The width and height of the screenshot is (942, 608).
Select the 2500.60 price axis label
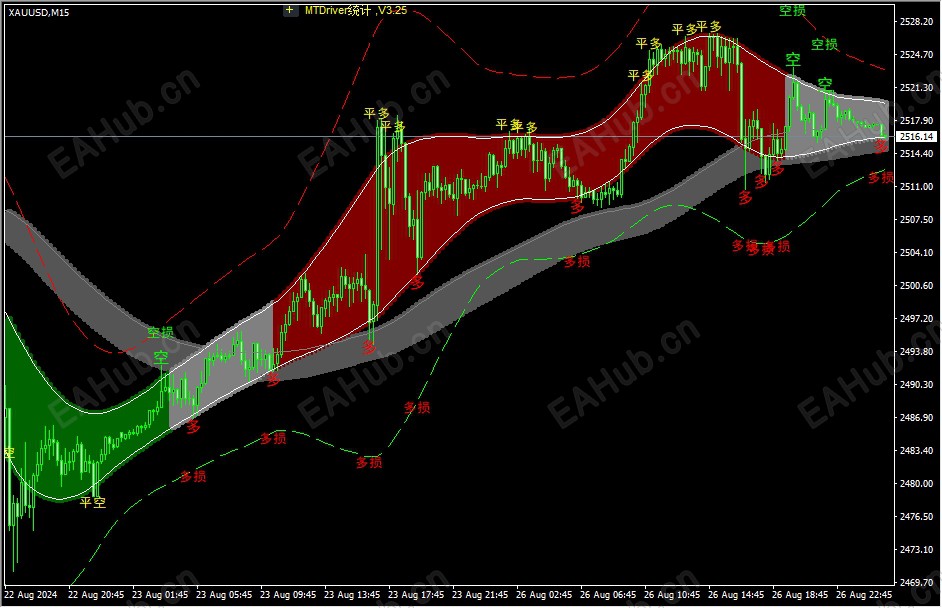[x=916, y=286]
